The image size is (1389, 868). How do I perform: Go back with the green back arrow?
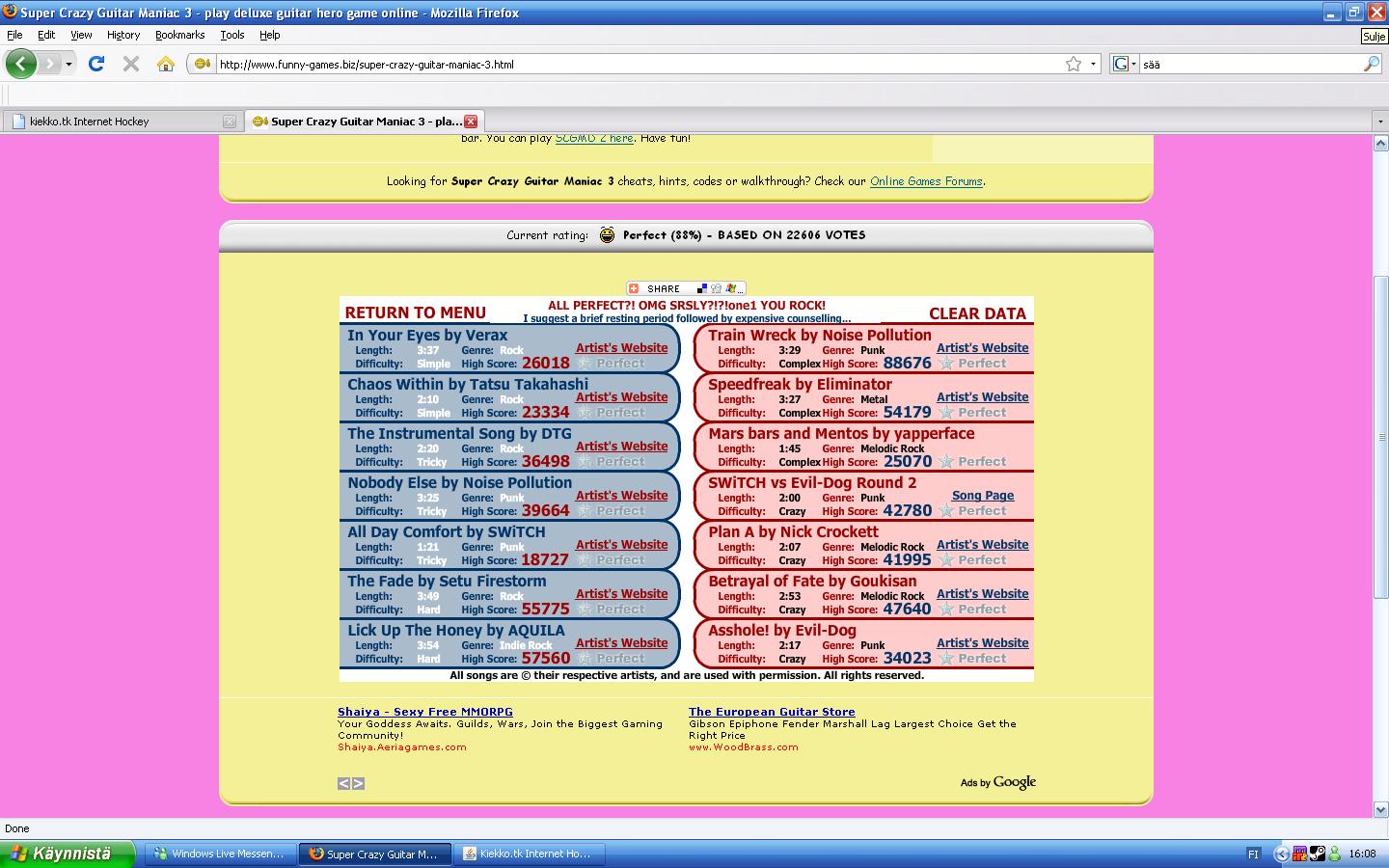pos(21,64)
